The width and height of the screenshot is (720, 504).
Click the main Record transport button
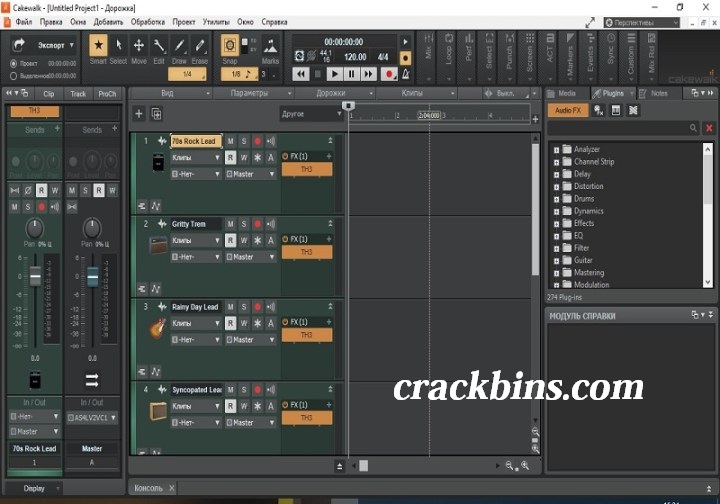[389, 74]
